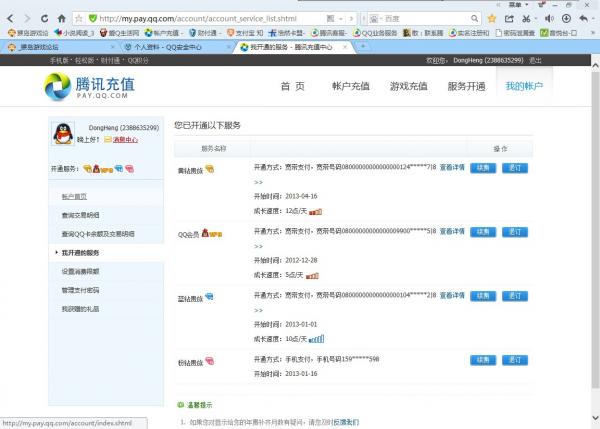This screenshot has width=600, height=429.
Task: Open the 消息中心 link
Action: coord(126,140)
